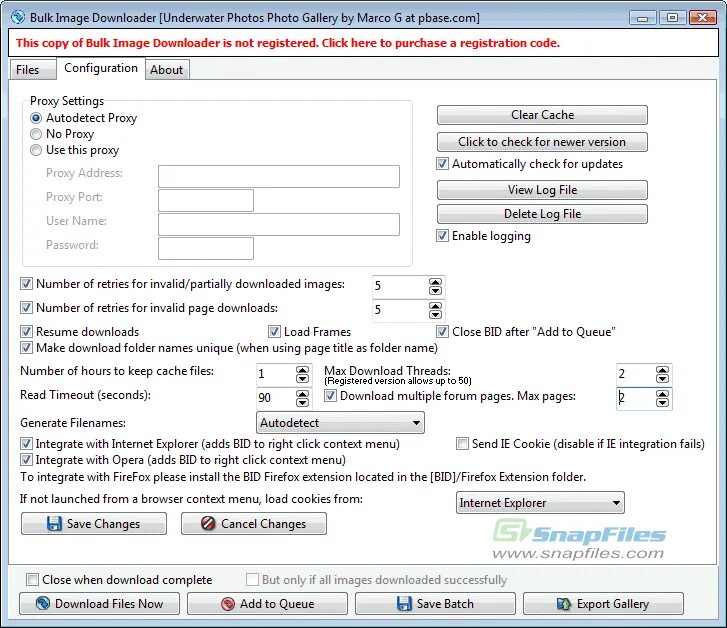Click Delete Log File button
This screenshot has width=727, height=628.
click(x=542, y=214)
